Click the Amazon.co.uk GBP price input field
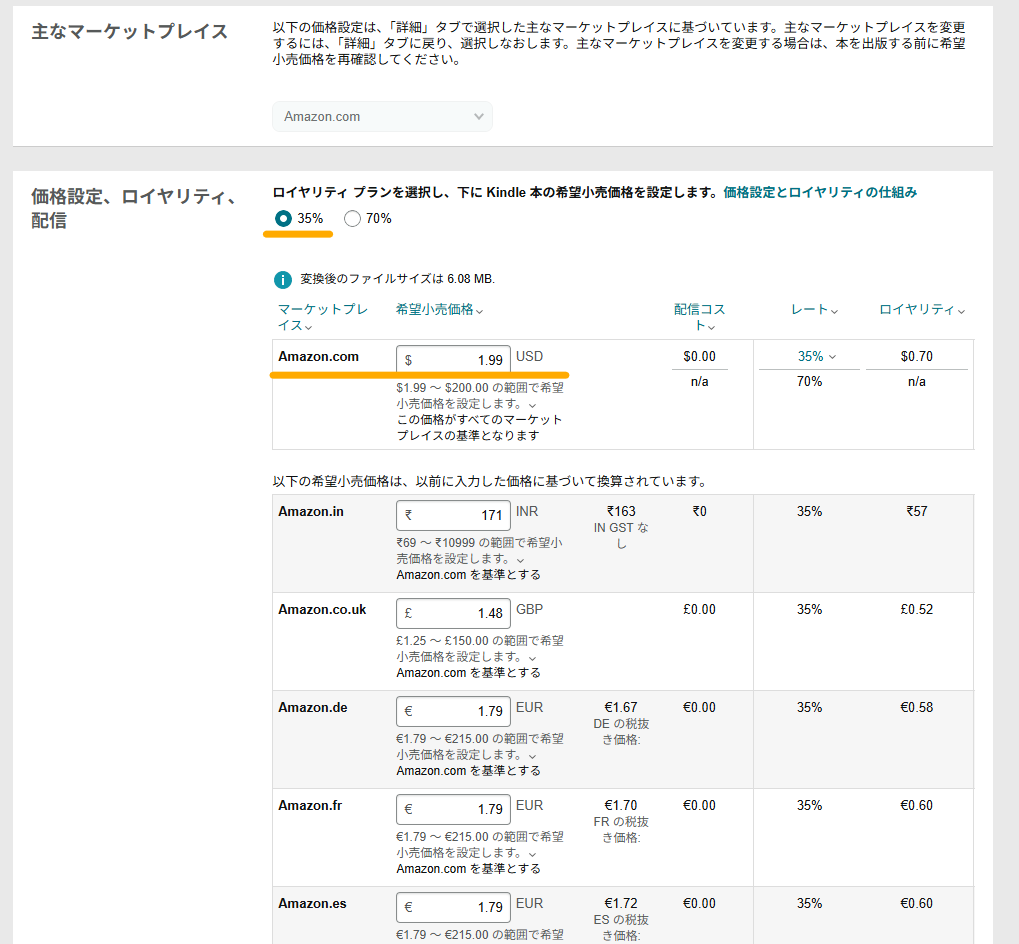 tap(453, 613)
